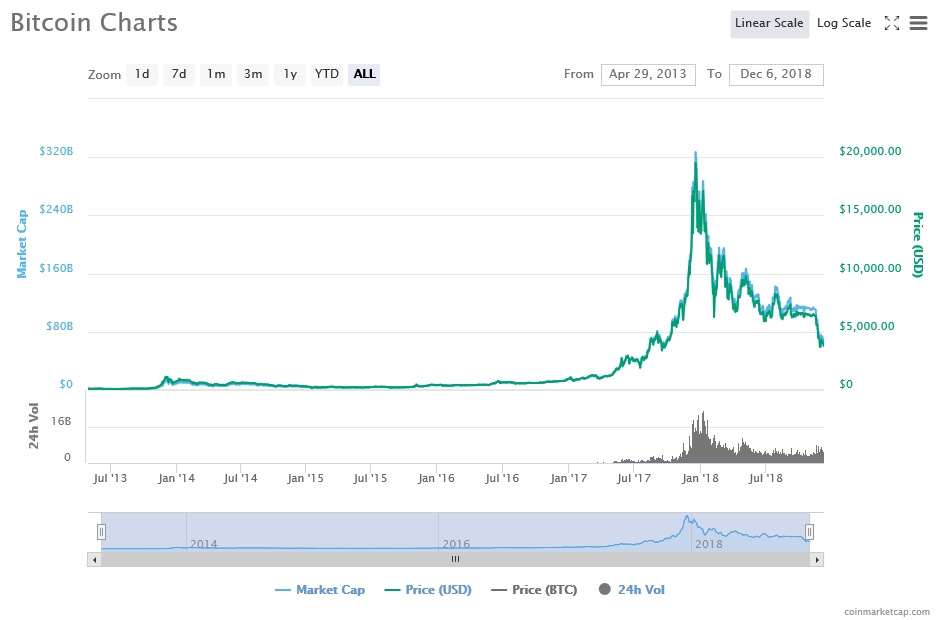Set zoom to 1m
The width and height of the screenshot is (940, 620).
pyautogui.click(x=216, y=74)
